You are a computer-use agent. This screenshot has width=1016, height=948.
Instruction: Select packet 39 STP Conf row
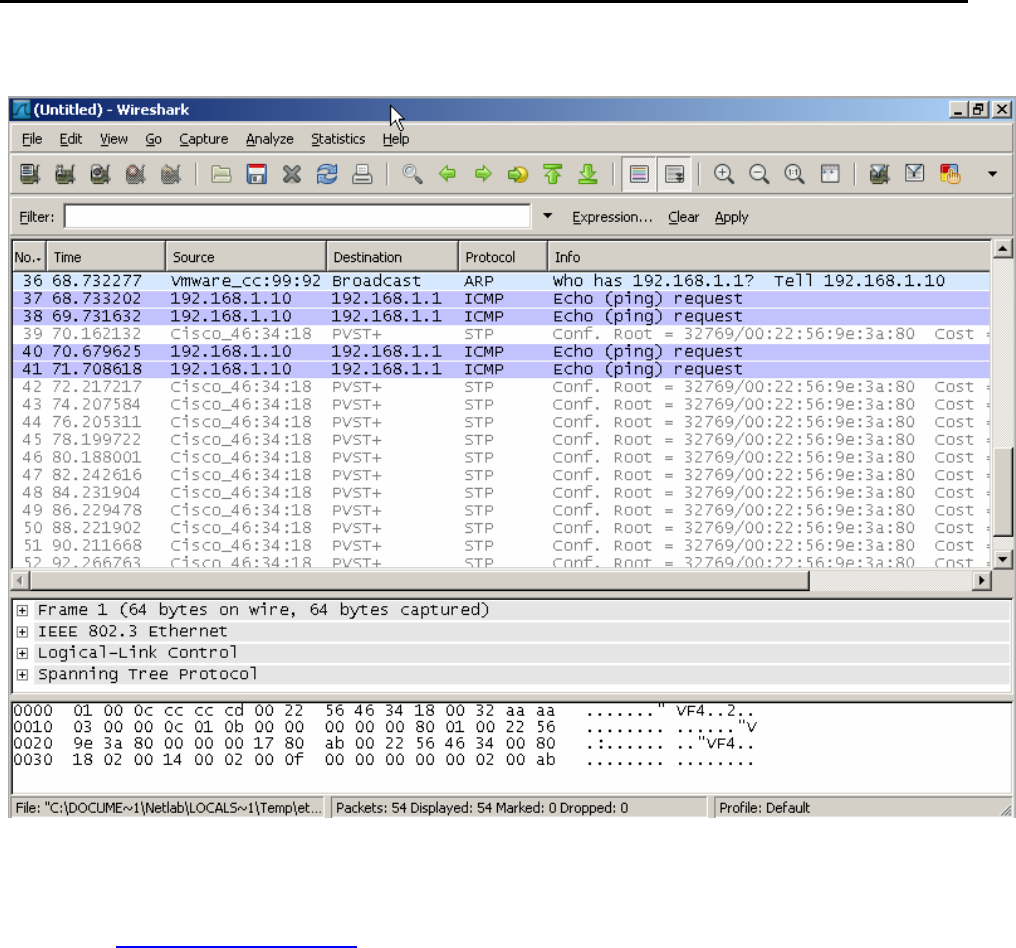[x=502, y=334]
